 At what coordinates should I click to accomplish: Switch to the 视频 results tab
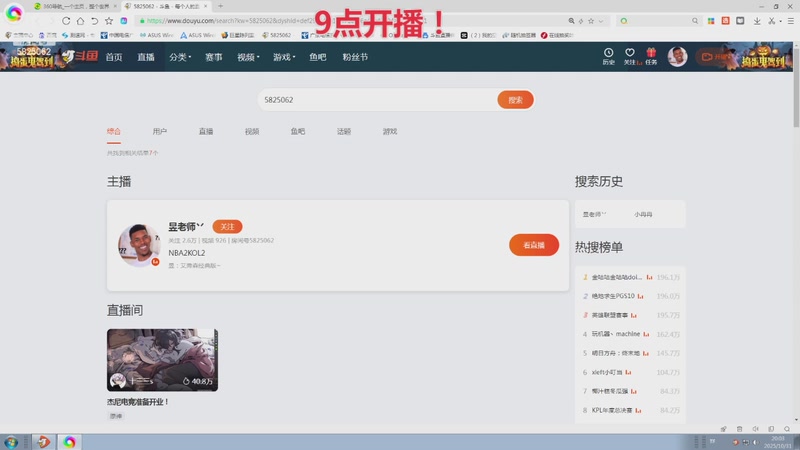point(252,132)
